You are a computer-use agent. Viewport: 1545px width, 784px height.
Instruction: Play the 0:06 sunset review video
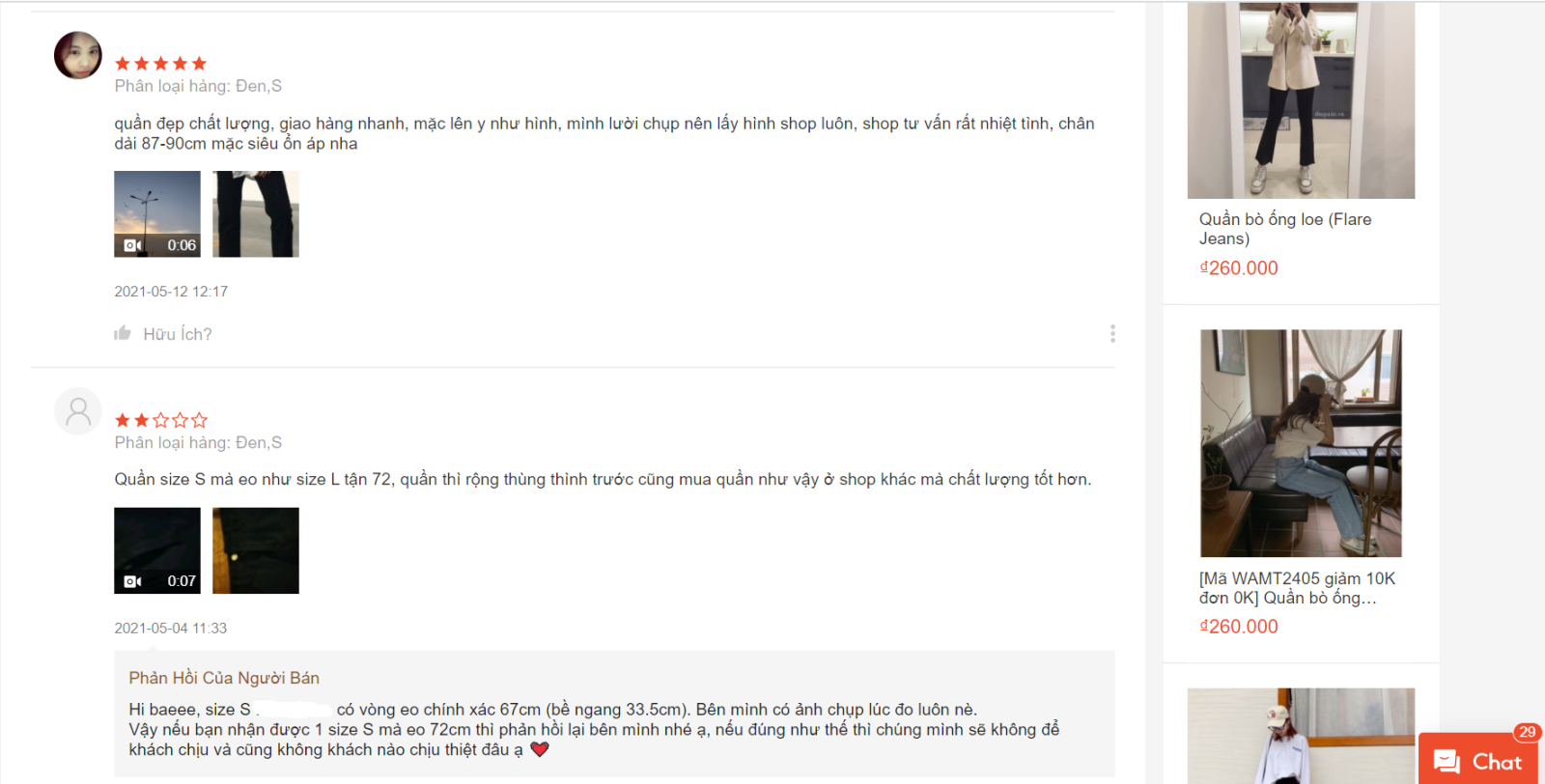pyautogui.click(x=157, y=214)
